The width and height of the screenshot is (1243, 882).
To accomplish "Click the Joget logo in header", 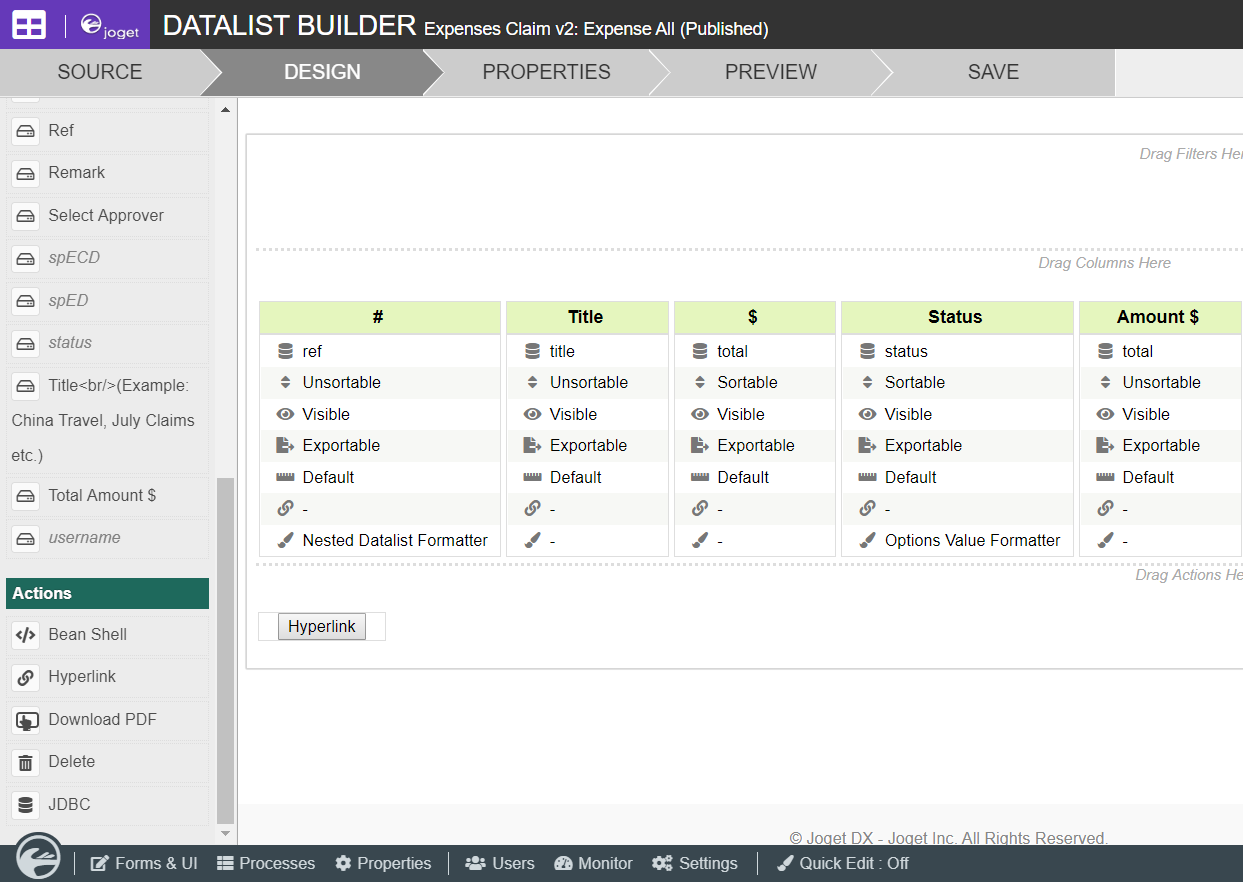I will click(110, 25).
